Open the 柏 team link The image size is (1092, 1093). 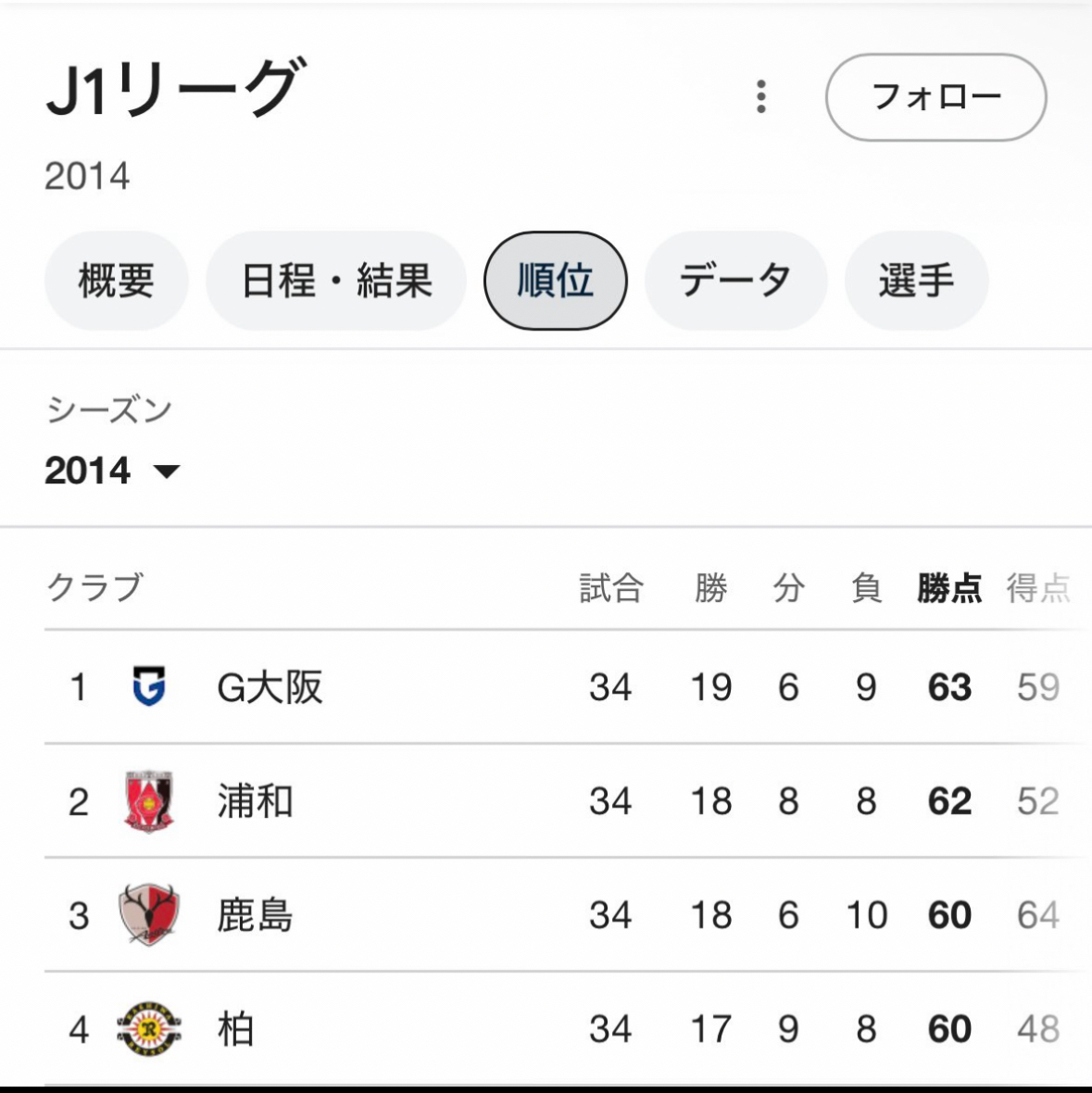[235, 1029]
